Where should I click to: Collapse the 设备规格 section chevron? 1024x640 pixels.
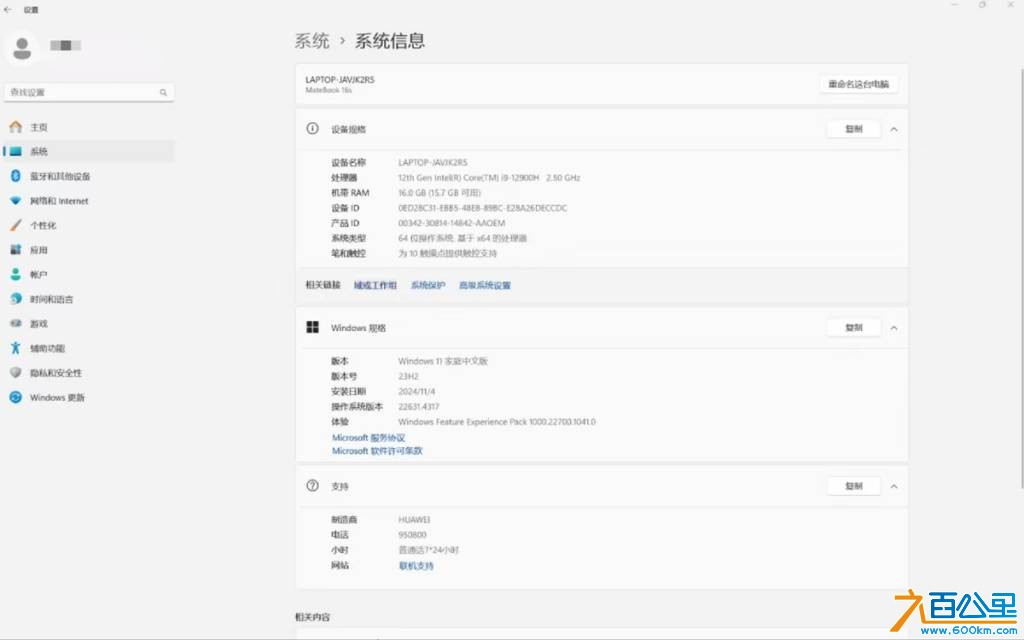pyautogui.click(x=894, y=129)
